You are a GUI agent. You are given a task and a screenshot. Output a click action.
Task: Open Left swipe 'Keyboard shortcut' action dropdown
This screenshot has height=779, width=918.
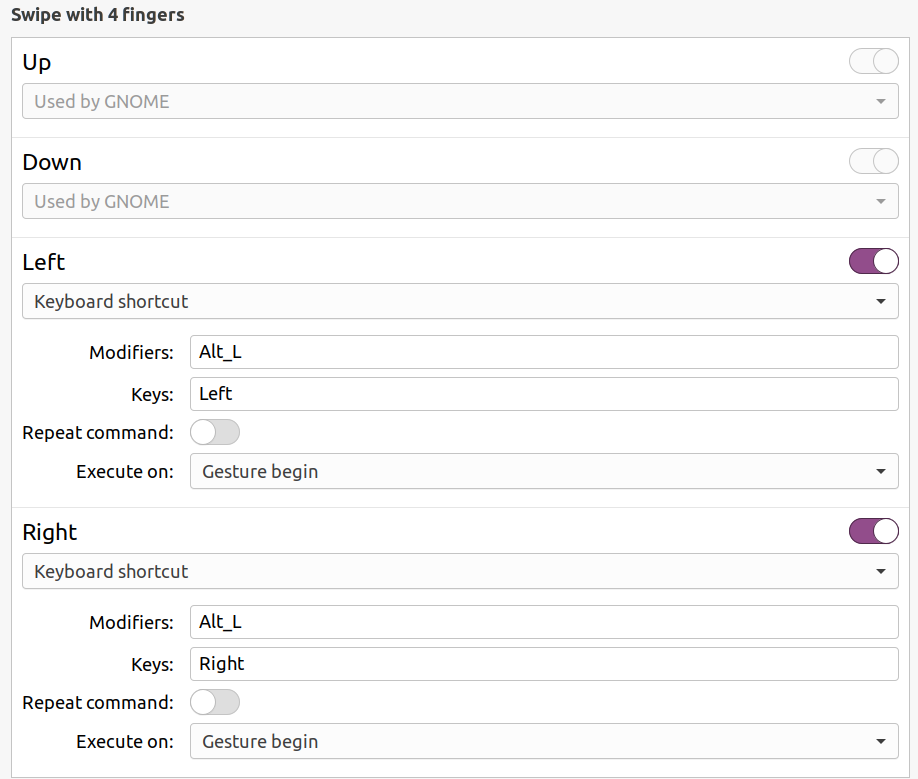(x=460, y=301)
